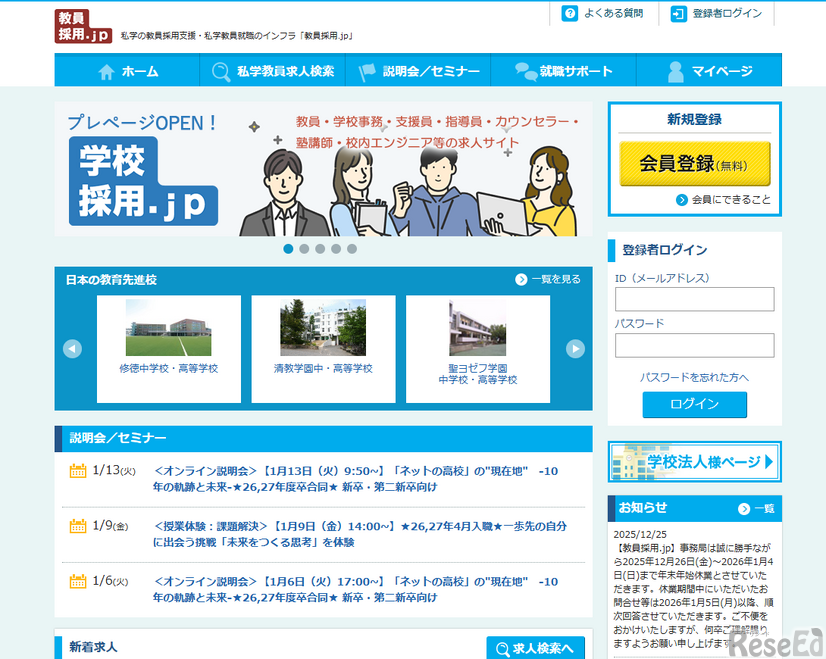Open the パスワードを忘れた方へ link
Screen dimensions: 826x659
694,376
